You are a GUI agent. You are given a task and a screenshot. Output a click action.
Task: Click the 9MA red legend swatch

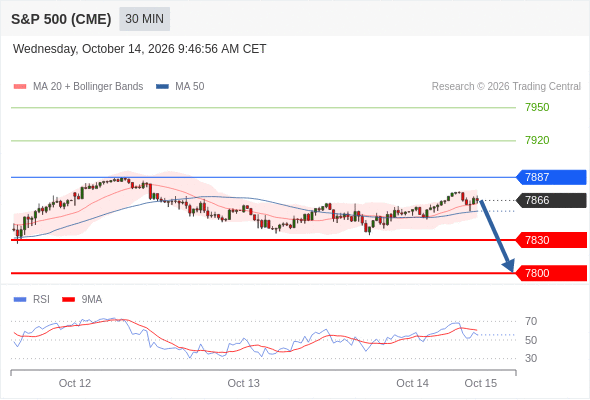(x=68, y=300)
